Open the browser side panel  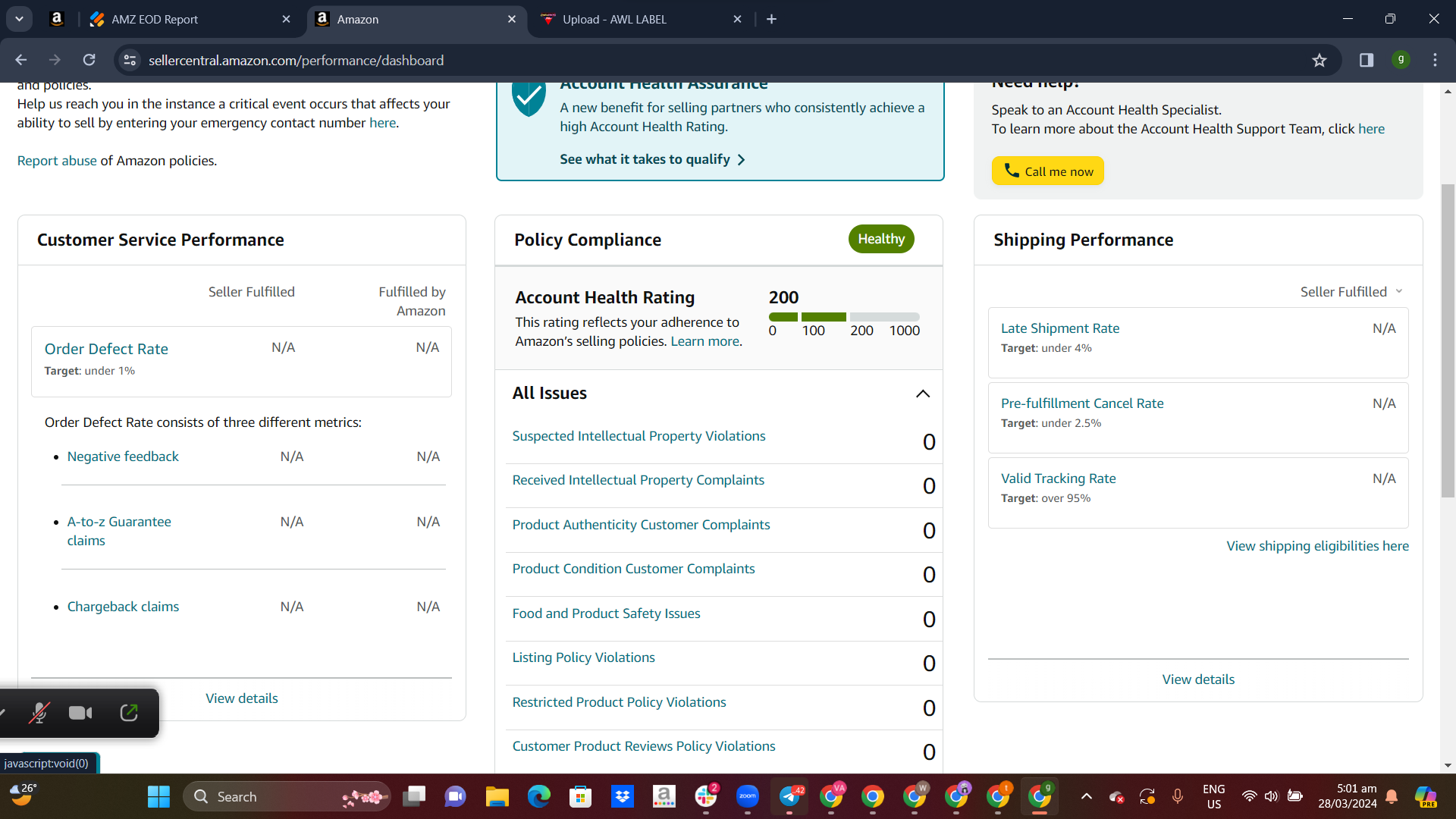coord(1367,60)
